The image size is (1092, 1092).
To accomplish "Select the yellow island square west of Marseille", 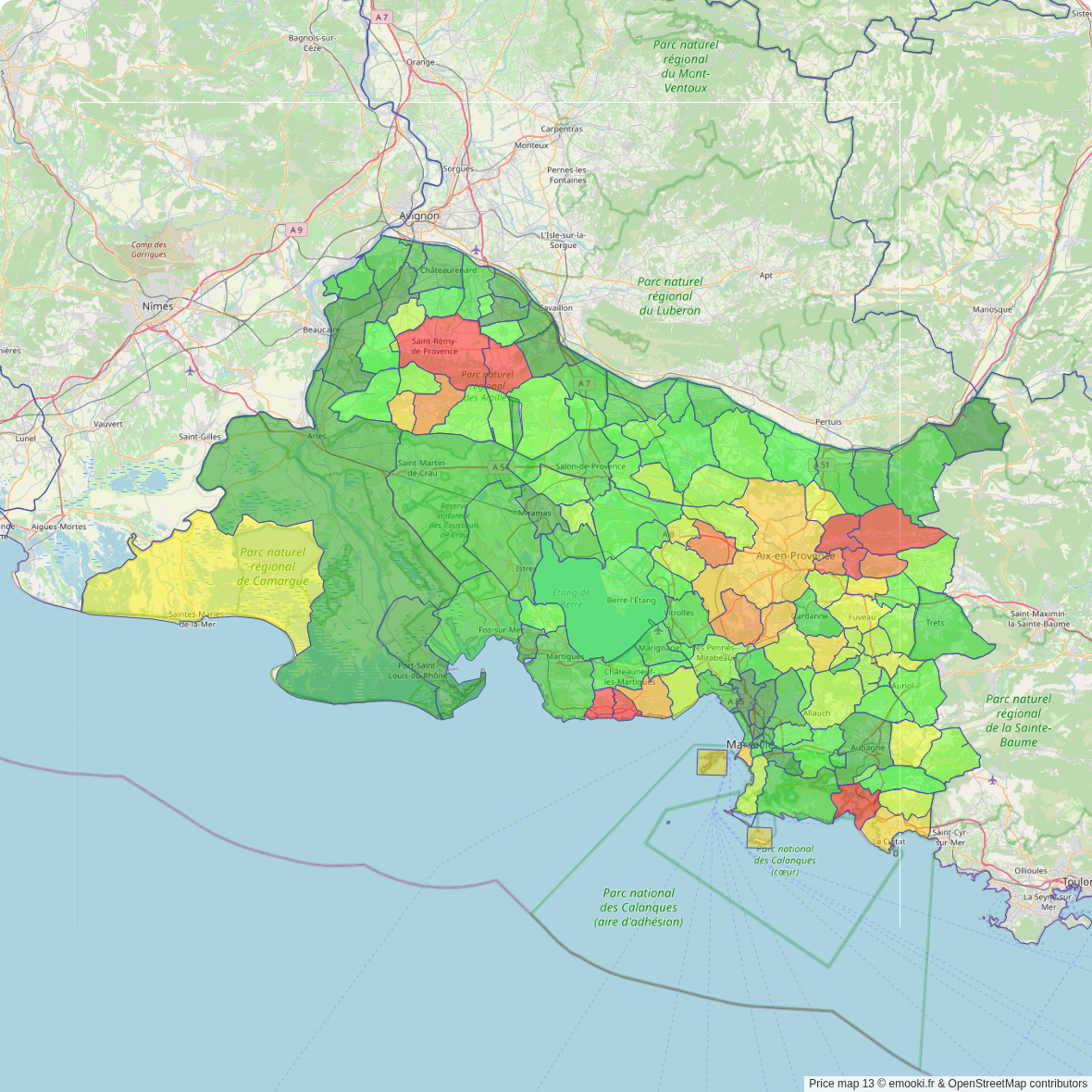I will (x=712, y=762).
